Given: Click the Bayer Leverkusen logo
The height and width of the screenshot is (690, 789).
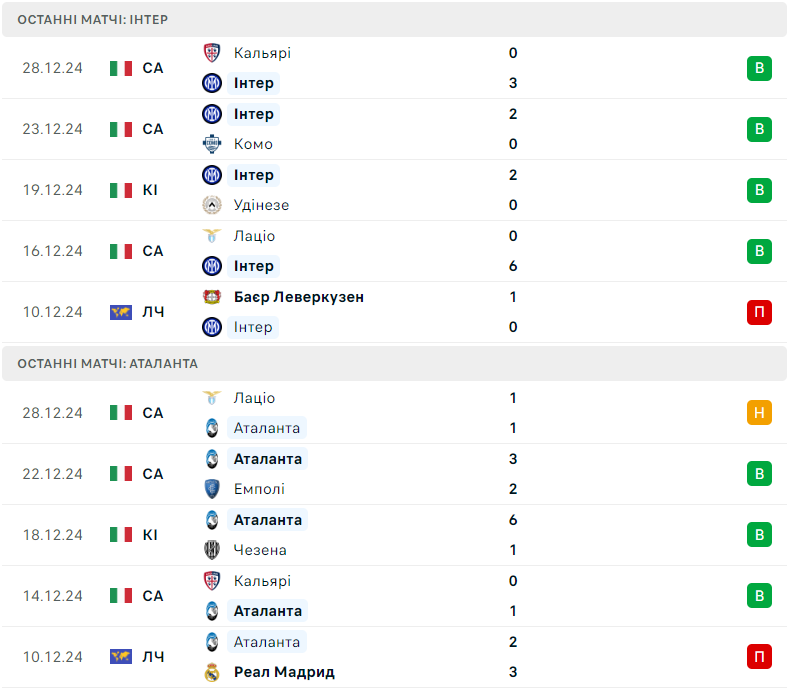Looking at the screenshot, I should click(x=211, y=297).
